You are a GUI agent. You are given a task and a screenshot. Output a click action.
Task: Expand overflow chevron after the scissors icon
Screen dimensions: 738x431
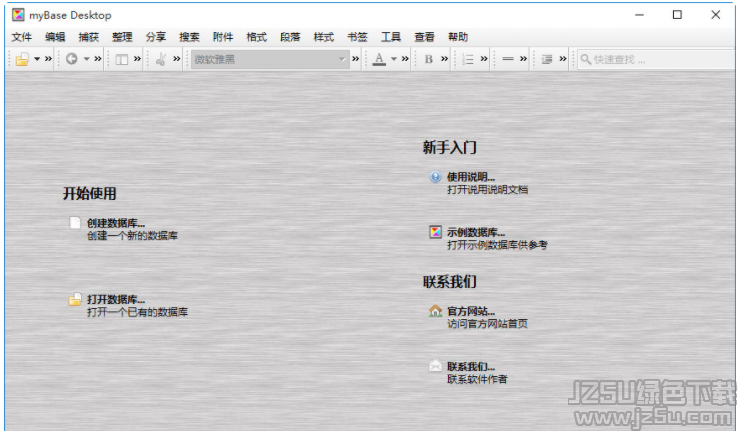(177, 59)
